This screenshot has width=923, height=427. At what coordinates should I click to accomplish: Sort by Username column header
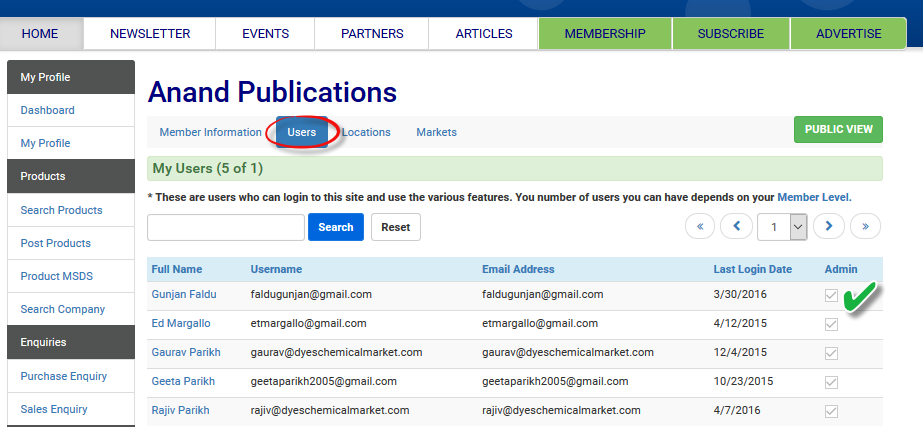276,269
